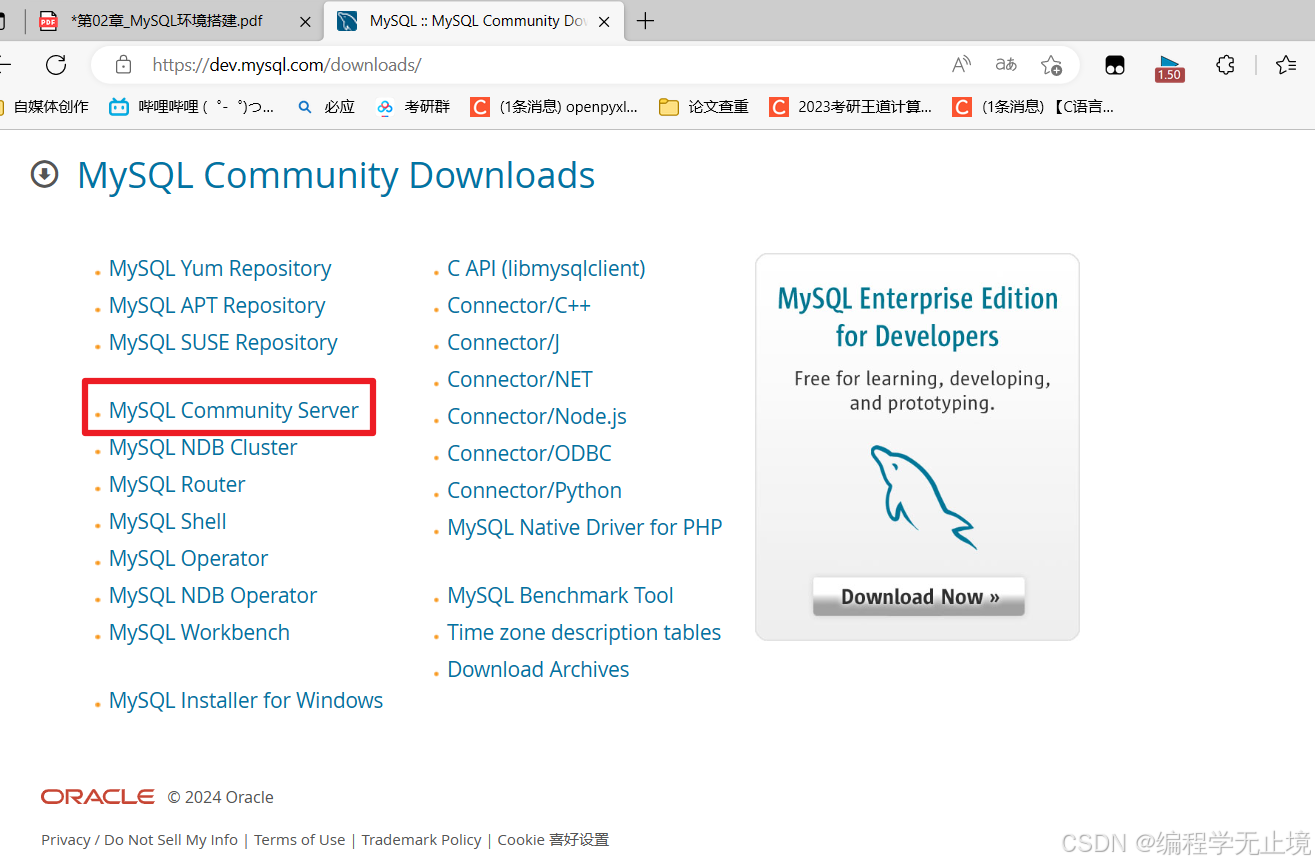Screen dimensions: 1315x865
Task: Close the PDF tab 第02章_MySQL环境搭建
Action: (x=305, y=21)
